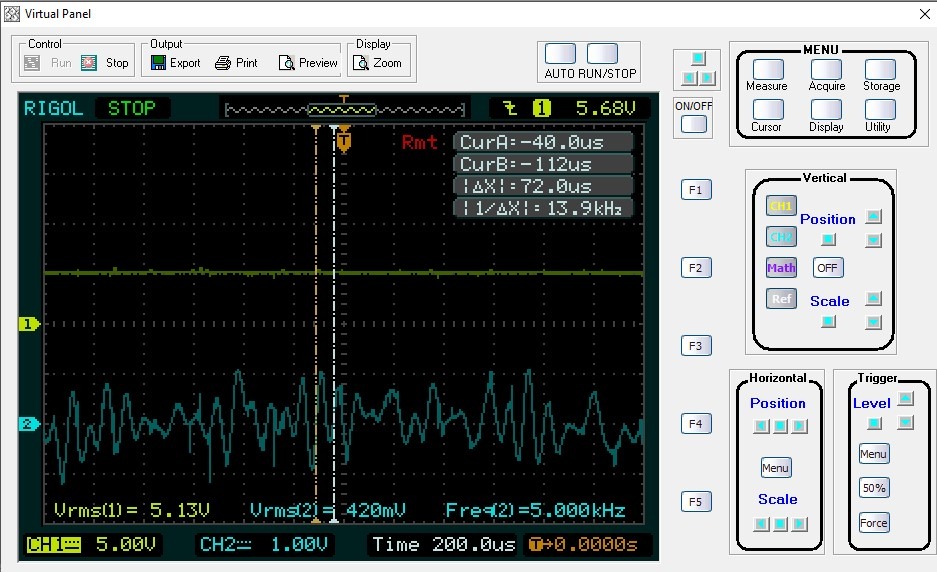Click the '5.68V' trigger level readout

(605, 108)
